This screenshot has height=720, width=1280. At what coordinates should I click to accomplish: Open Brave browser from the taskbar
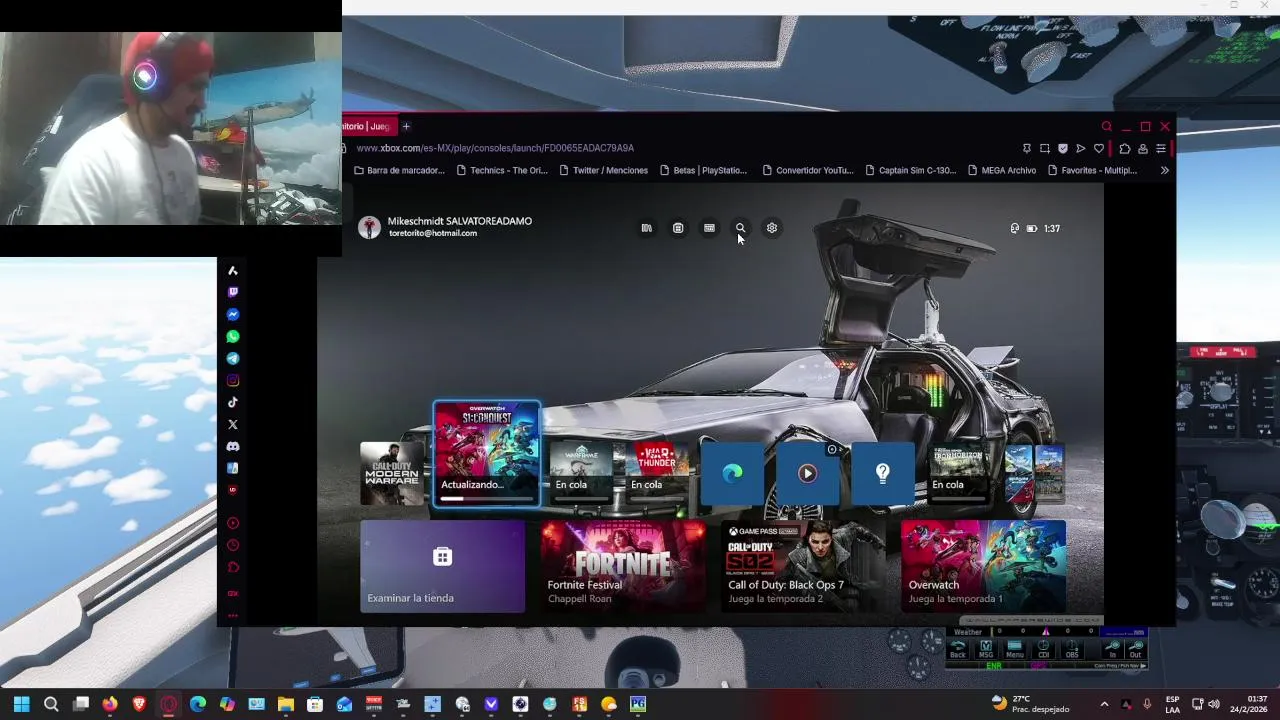[x=139, y=704]
